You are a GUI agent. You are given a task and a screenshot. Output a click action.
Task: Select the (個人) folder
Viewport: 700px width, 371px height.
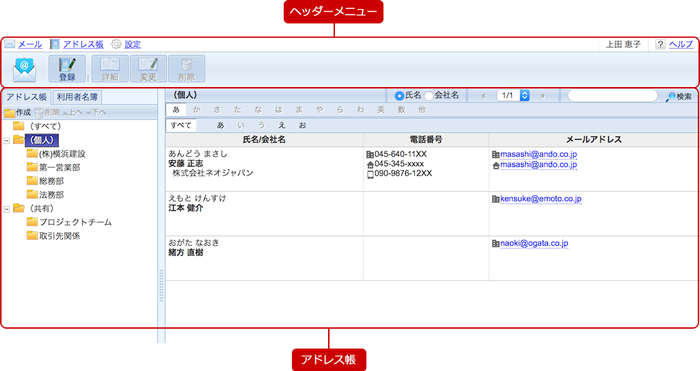pyautogui.click(x=42, y=140)
